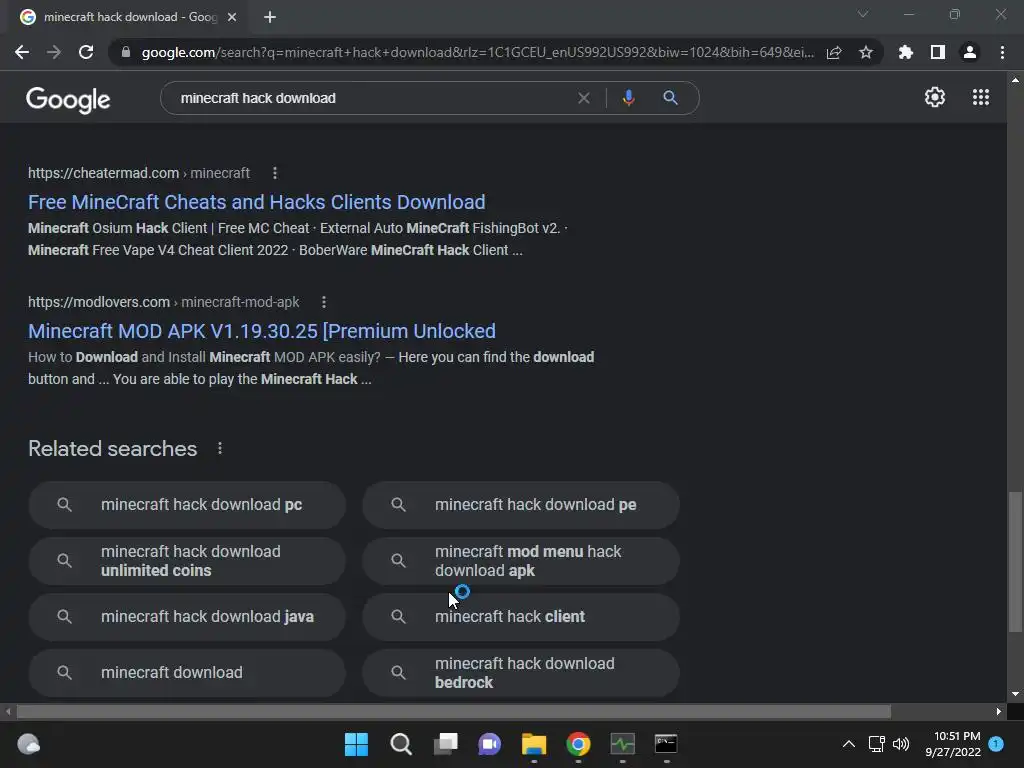Image resolution: width=1024 pixels, height=768 pixels.
Task: Show hidden system tray icons
Action: [x=848, y=744]
